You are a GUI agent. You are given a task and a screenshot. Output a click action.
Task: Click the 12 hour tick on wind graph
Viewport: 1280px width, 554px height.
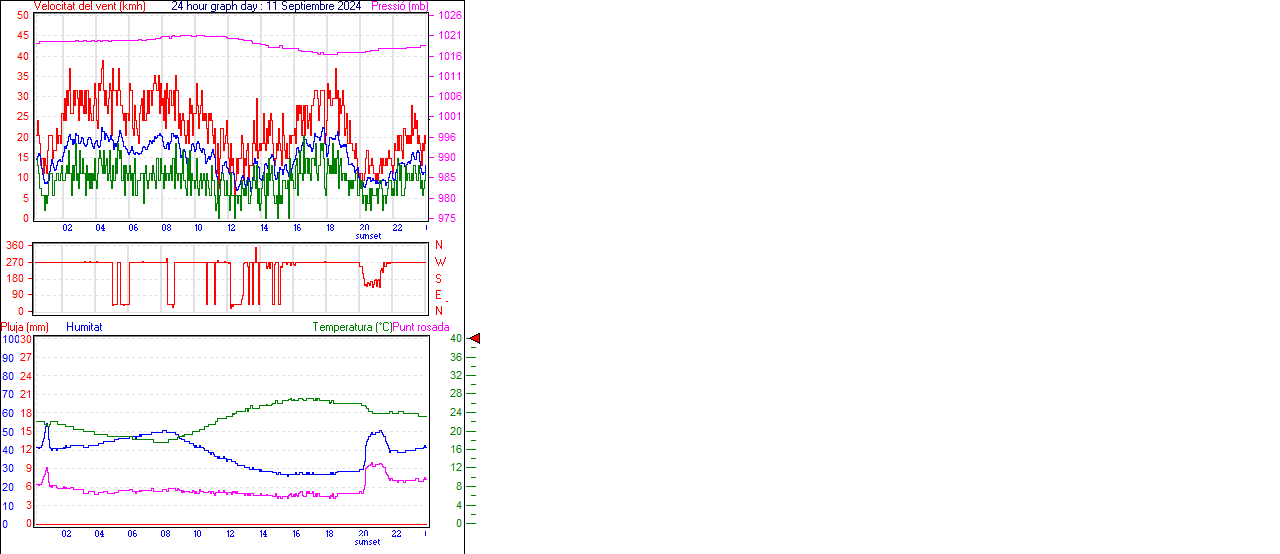[x=232, y=228]
